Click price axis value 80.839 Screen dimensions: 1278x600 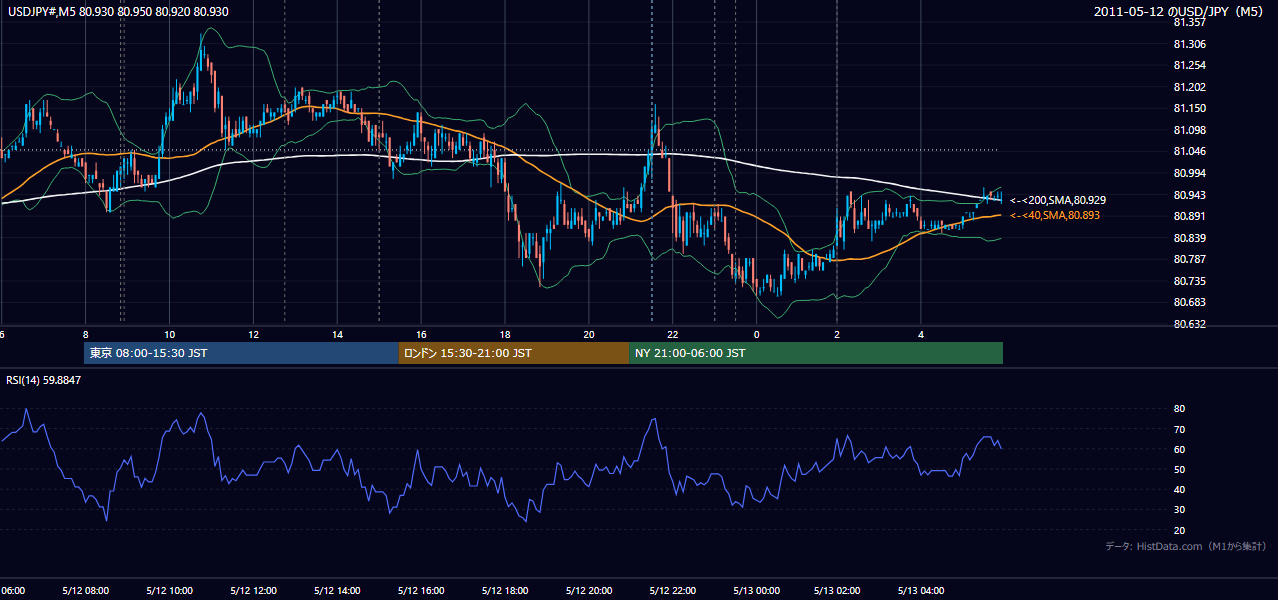click(x=1189, y=238)
